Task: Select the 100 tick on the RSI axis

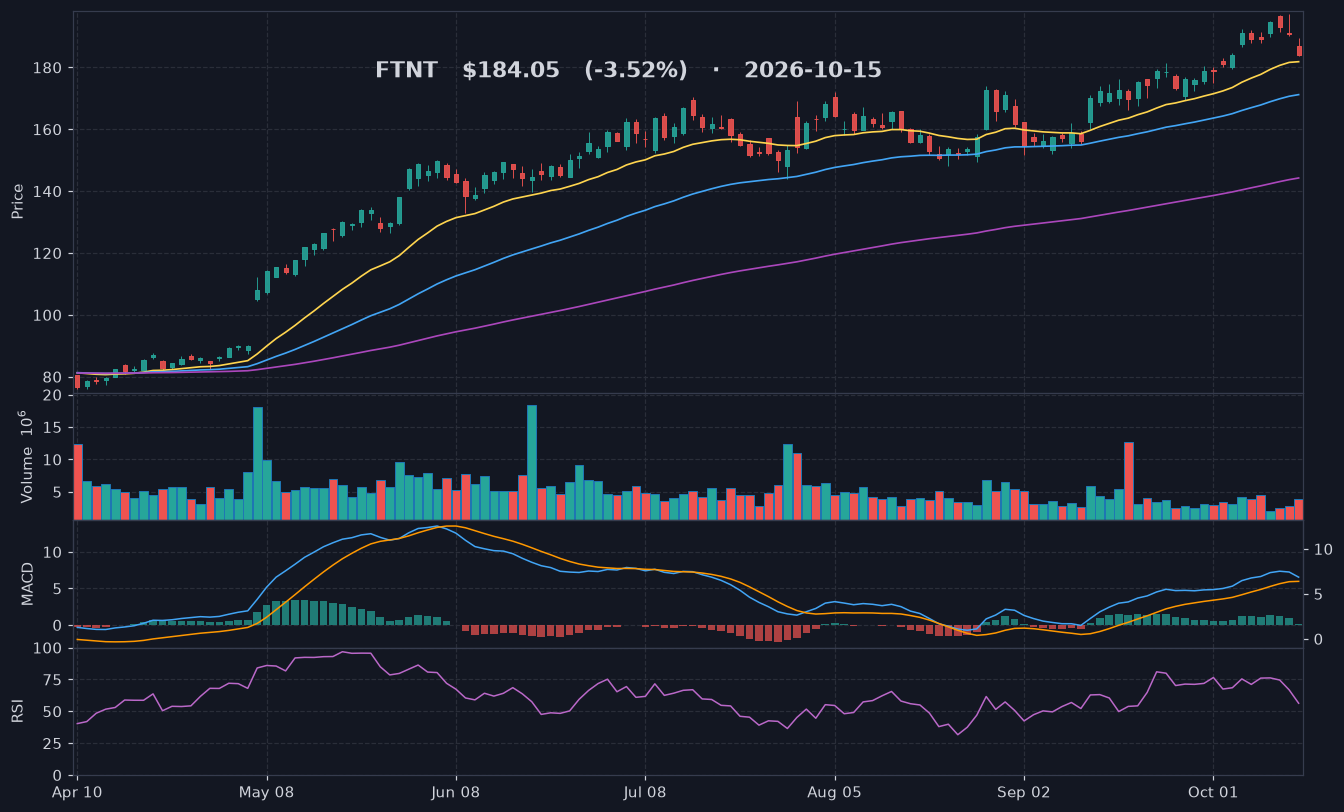Action: point(50,649)
